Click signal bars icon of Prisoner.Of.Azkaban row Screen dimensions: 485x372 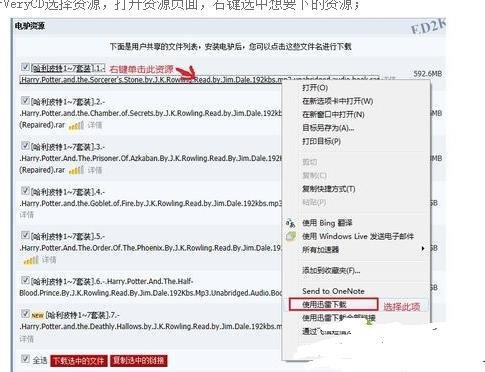(x=76, y=170)
